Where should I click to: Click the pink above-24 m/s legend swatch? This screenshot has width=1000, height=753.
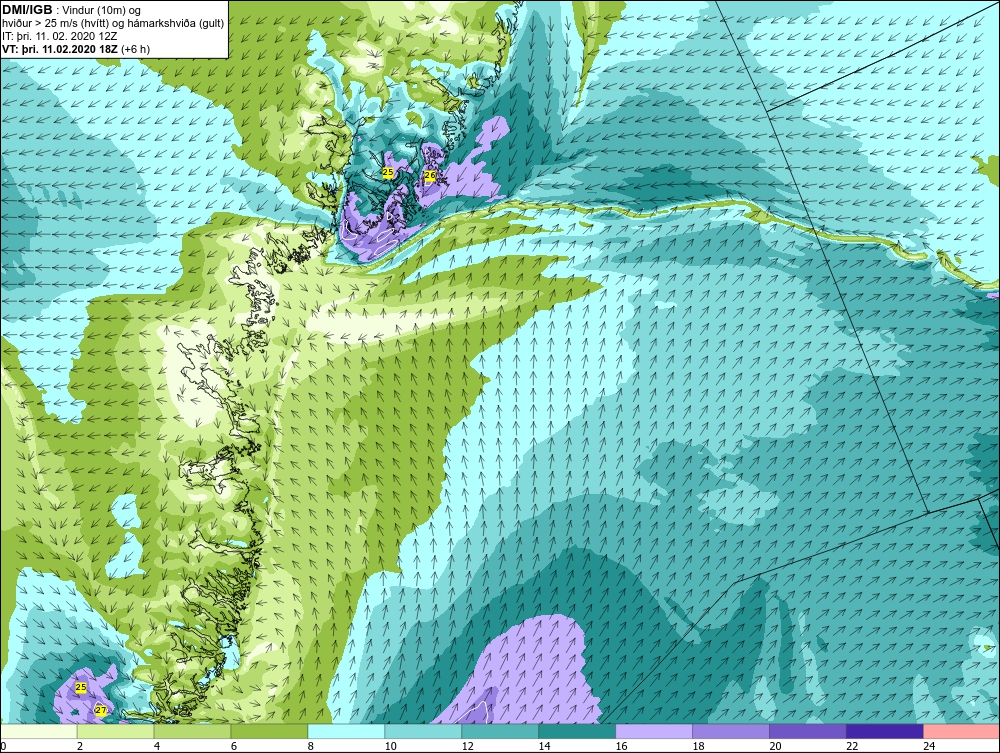962,731
